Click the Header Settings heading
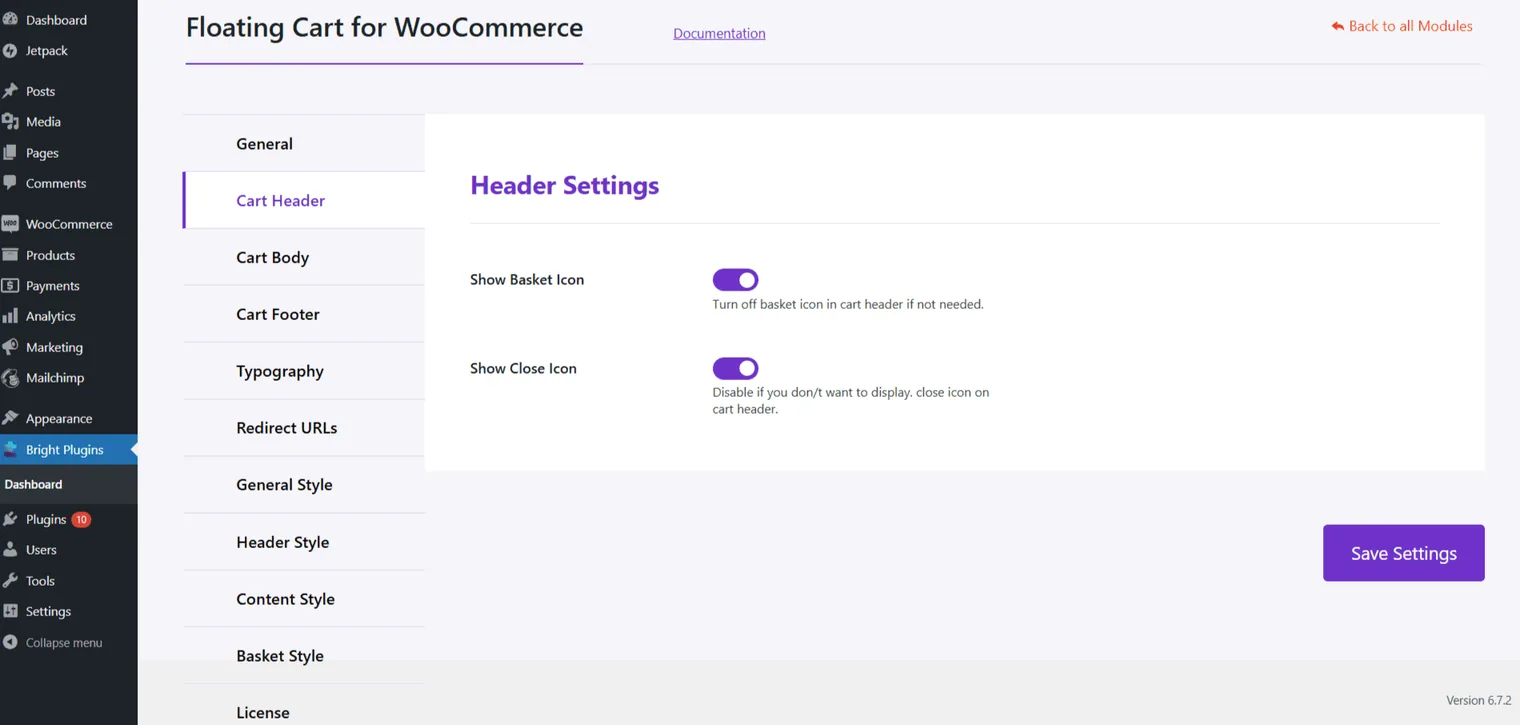Screen dimensions: 1520x725 click(565, 185)
